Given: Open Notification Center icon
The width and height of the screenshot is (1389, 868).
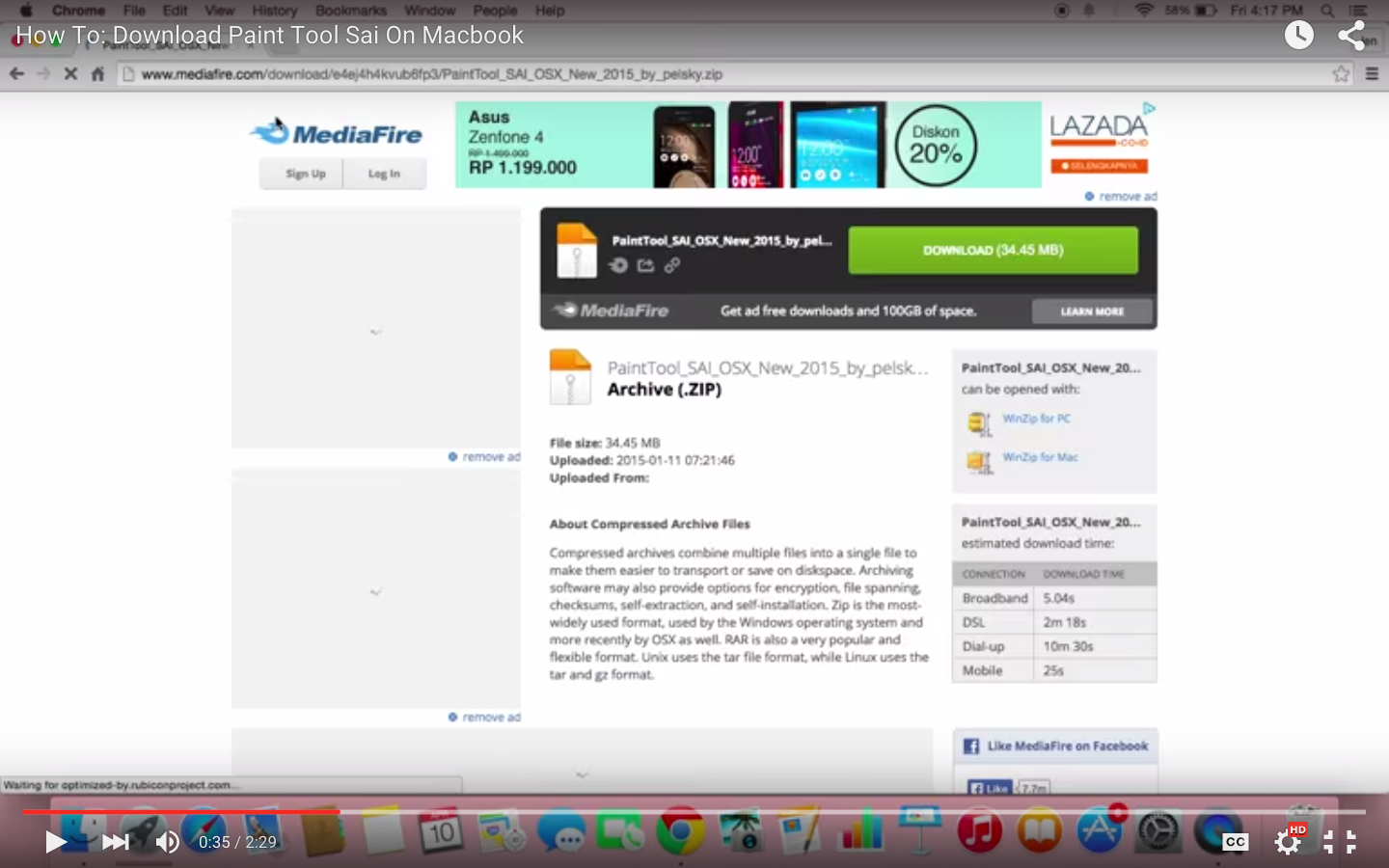Looking at the screenshot, I should 1359,11.
